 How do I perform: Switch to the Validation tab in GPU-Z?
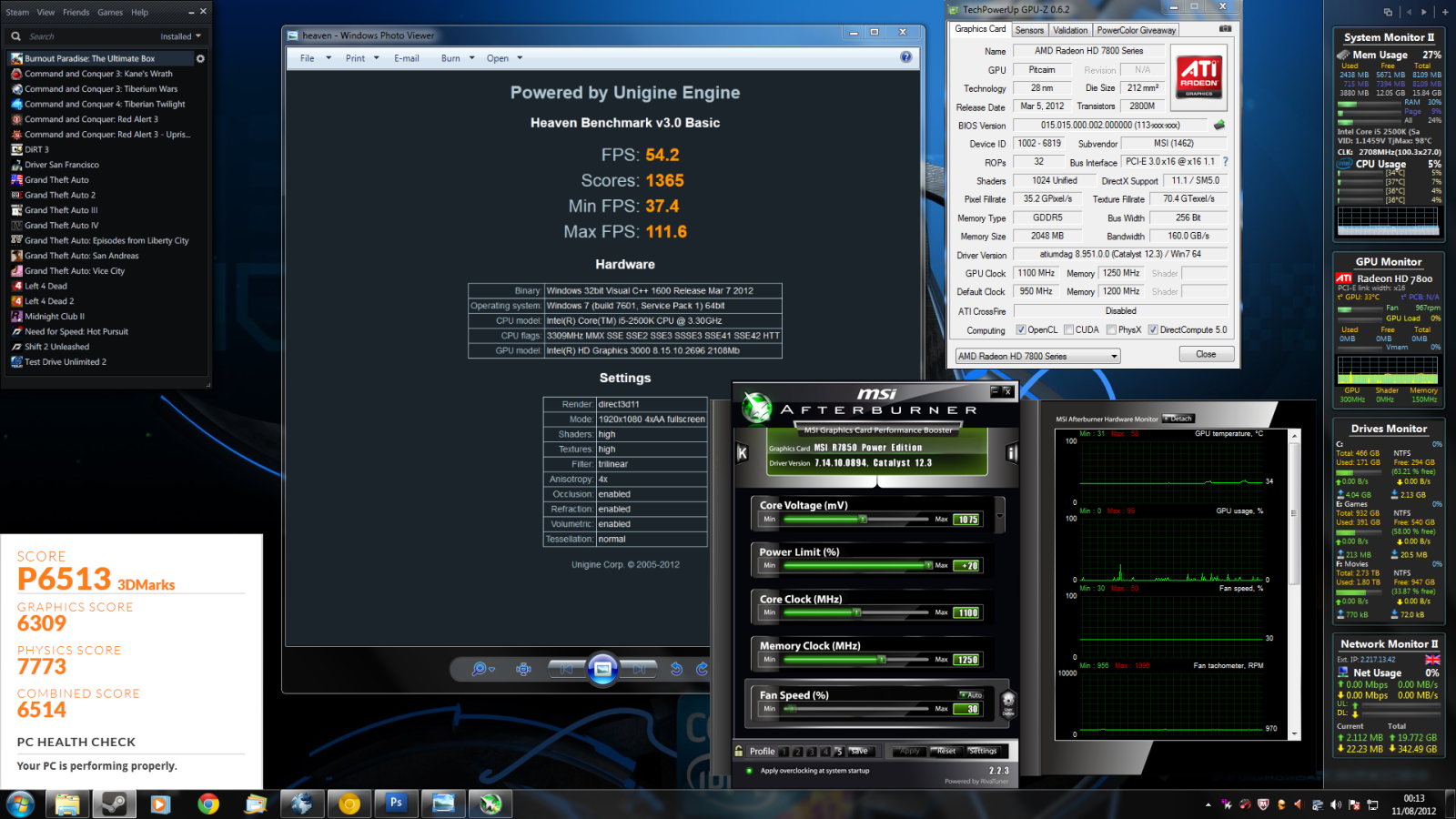tap(1070, 30)
